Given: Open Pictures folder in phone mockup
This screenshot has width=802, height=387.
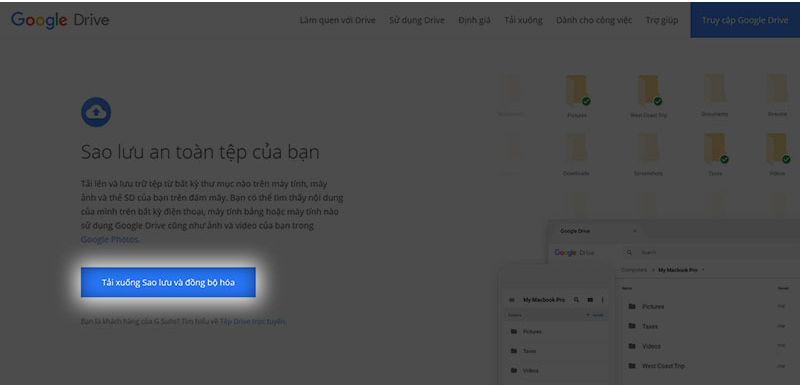Looking at the screenshot, I should [556, 332].
